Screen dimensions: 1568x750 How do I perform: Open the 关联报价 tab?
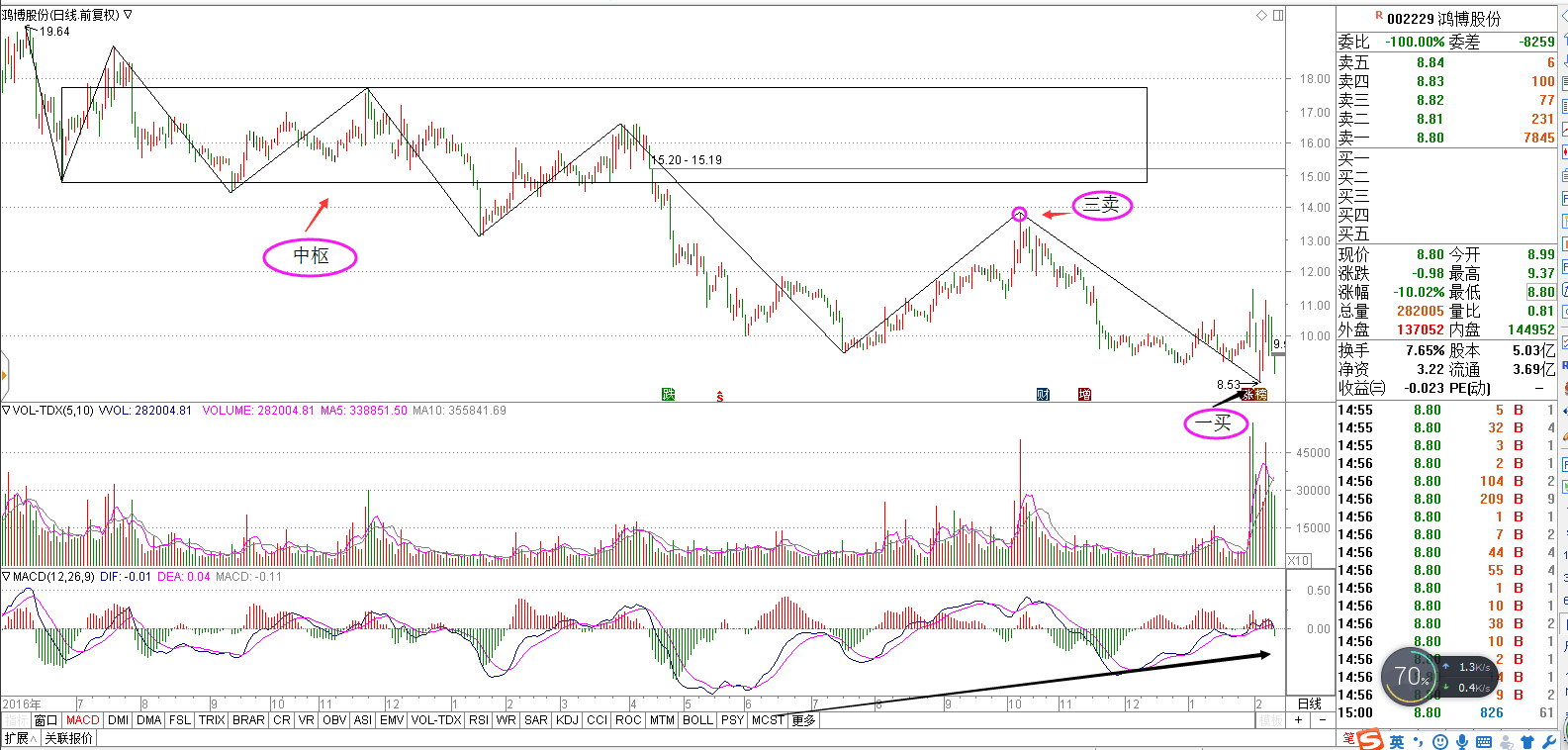(68, 738)
